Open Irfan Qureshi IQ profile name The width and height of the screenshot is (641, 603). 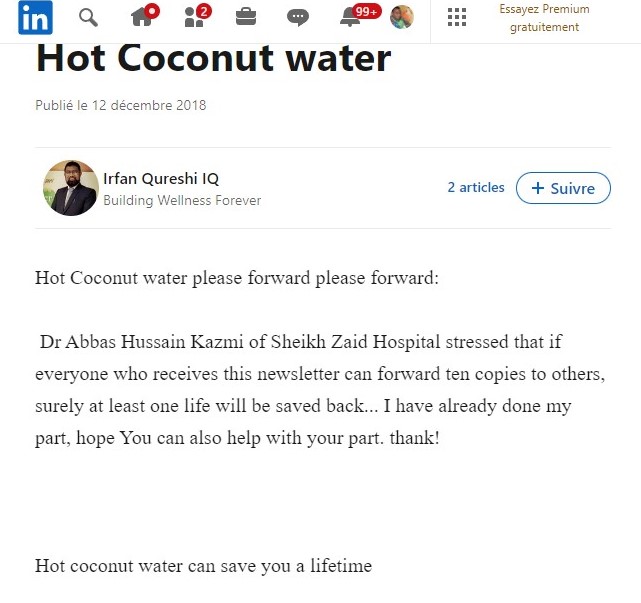161,179
